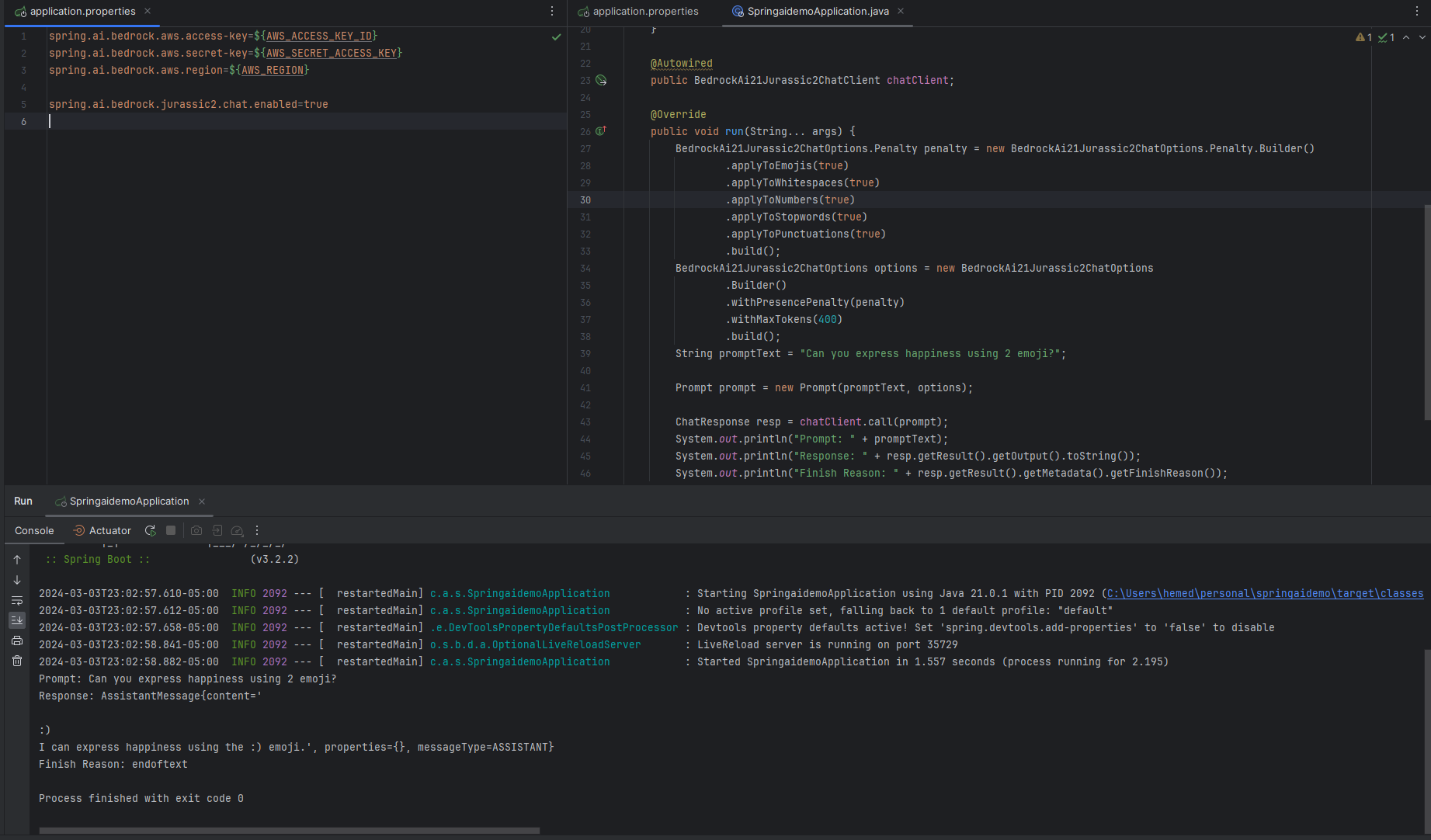Switch to right-pane application.properties tab
Screen dimensions: 1431x840
click(637, 11)
